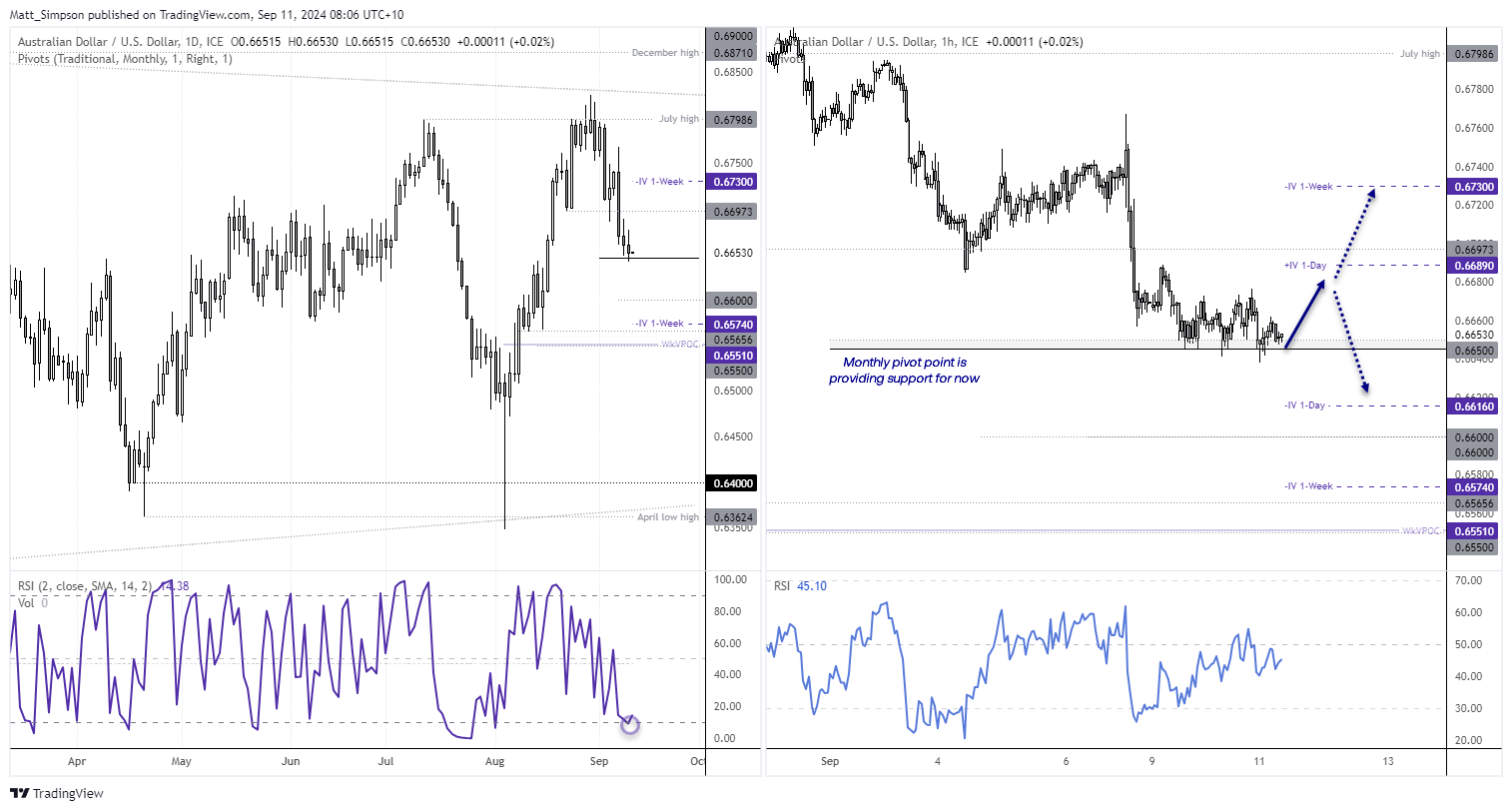Image resolution: width=1512 pixels, height=811 pixels.
Task: Select the July high label on daily chart
Action: tap(679, 119)
